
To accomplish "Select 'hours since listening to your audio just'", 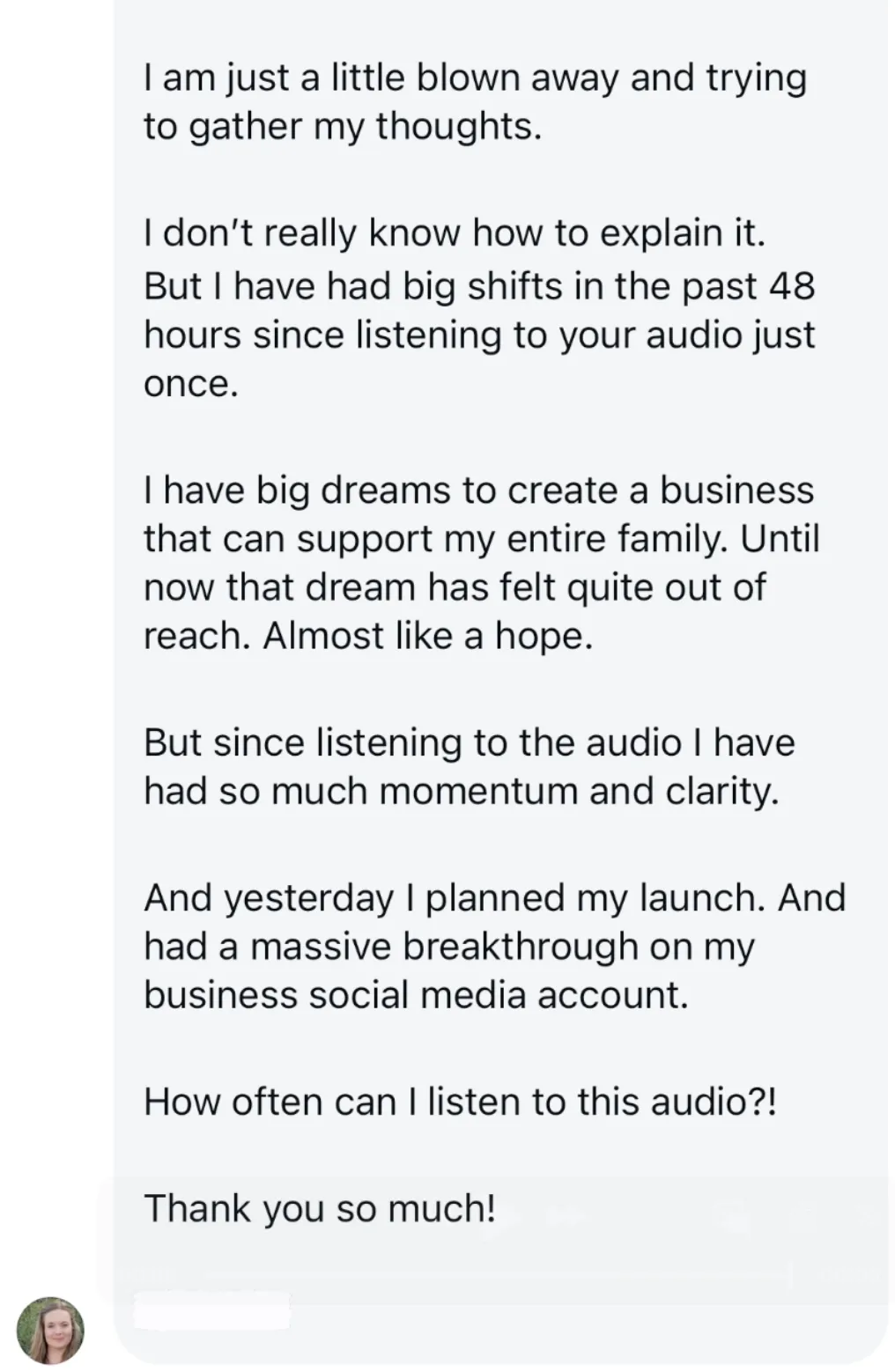I will pos(480,336).
